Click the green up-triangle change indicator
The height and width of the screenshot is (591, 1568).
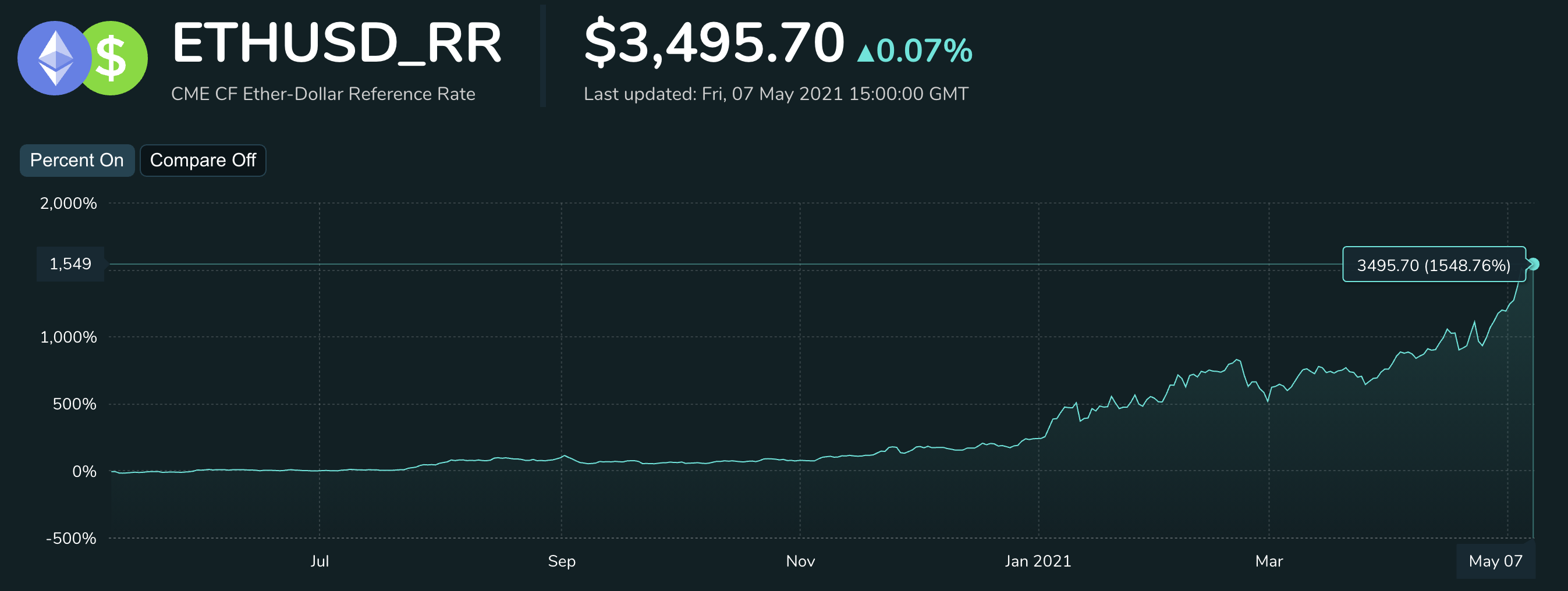865,53
